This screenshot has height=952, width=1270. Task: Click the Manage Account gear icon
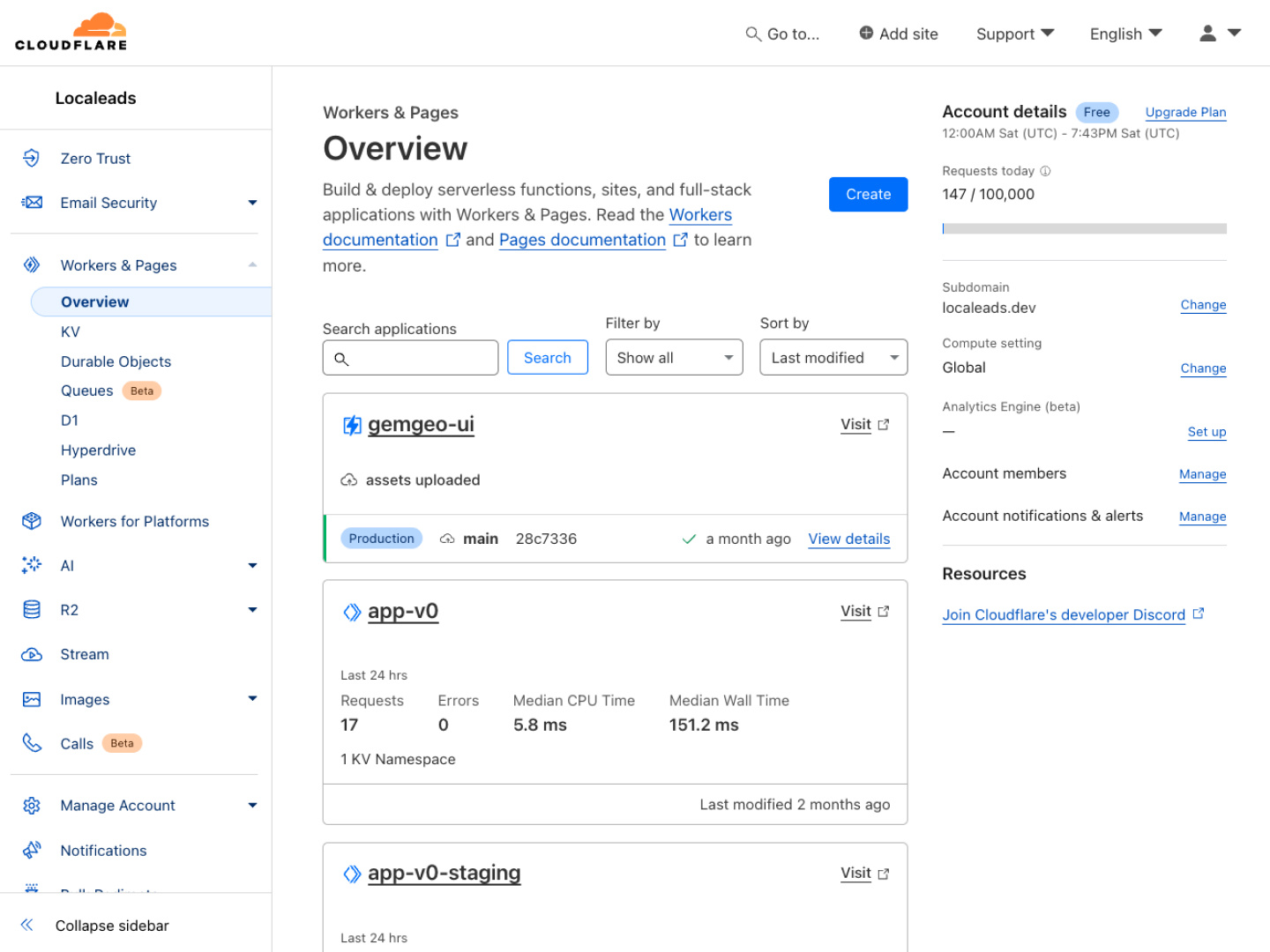(x=32, y=805)
